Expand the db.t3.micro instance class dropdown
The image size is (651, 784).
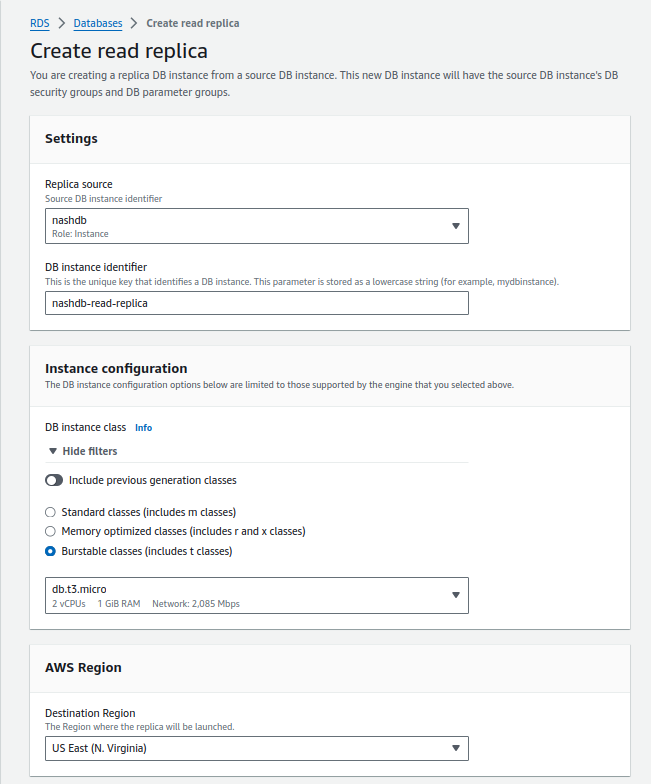257,595
